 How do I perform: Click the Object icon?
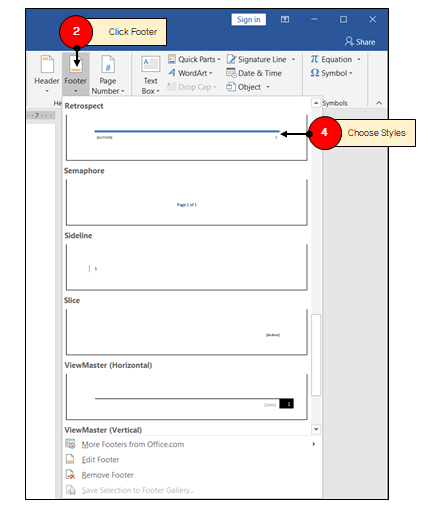click(231, 87)
